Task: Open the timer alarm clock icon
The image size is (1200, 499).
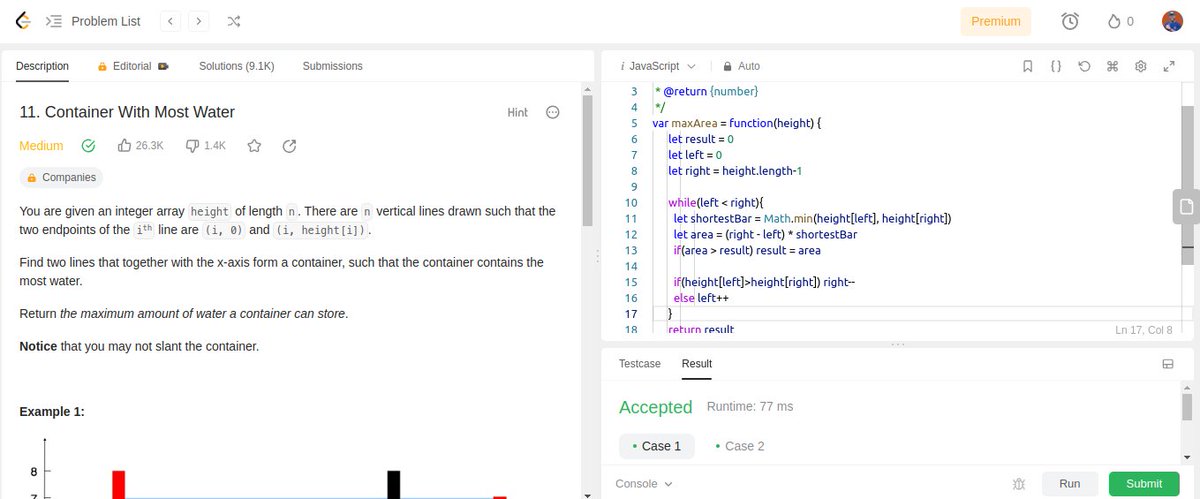Action: click(x=1070, y=21)
